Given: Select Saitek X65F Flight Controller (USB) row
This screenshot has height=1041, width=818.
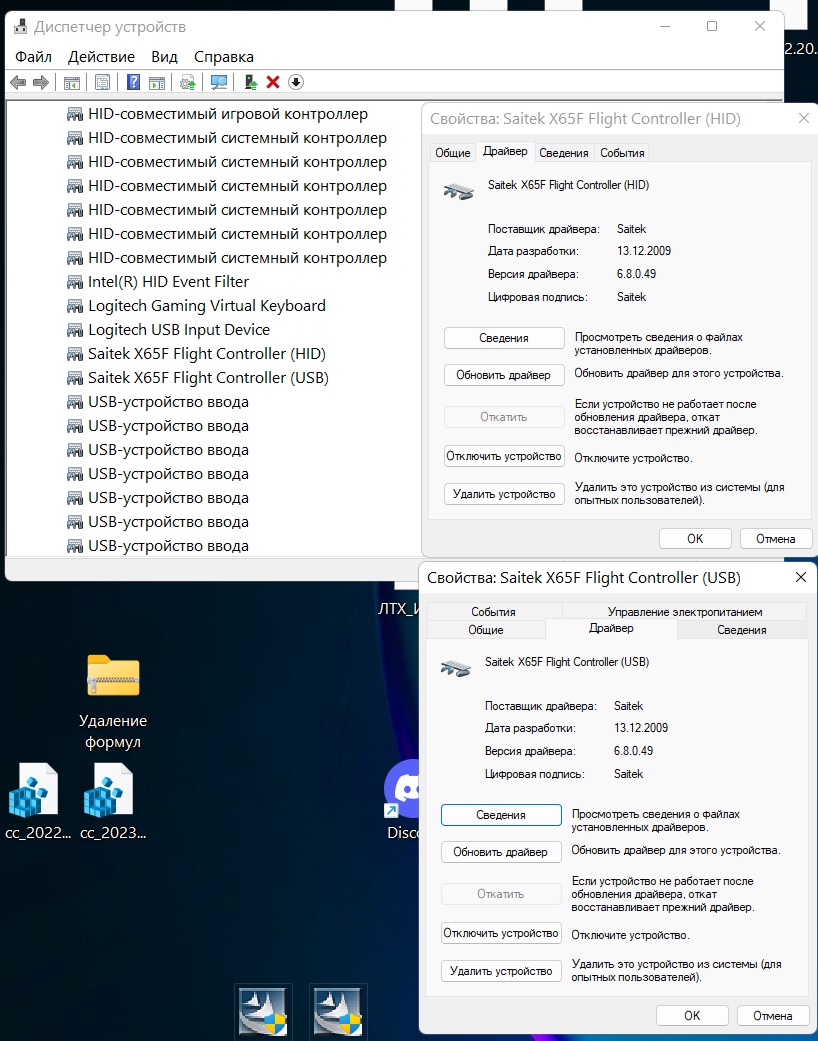Looking at the screenshot, I should click(x=208, y=378).
